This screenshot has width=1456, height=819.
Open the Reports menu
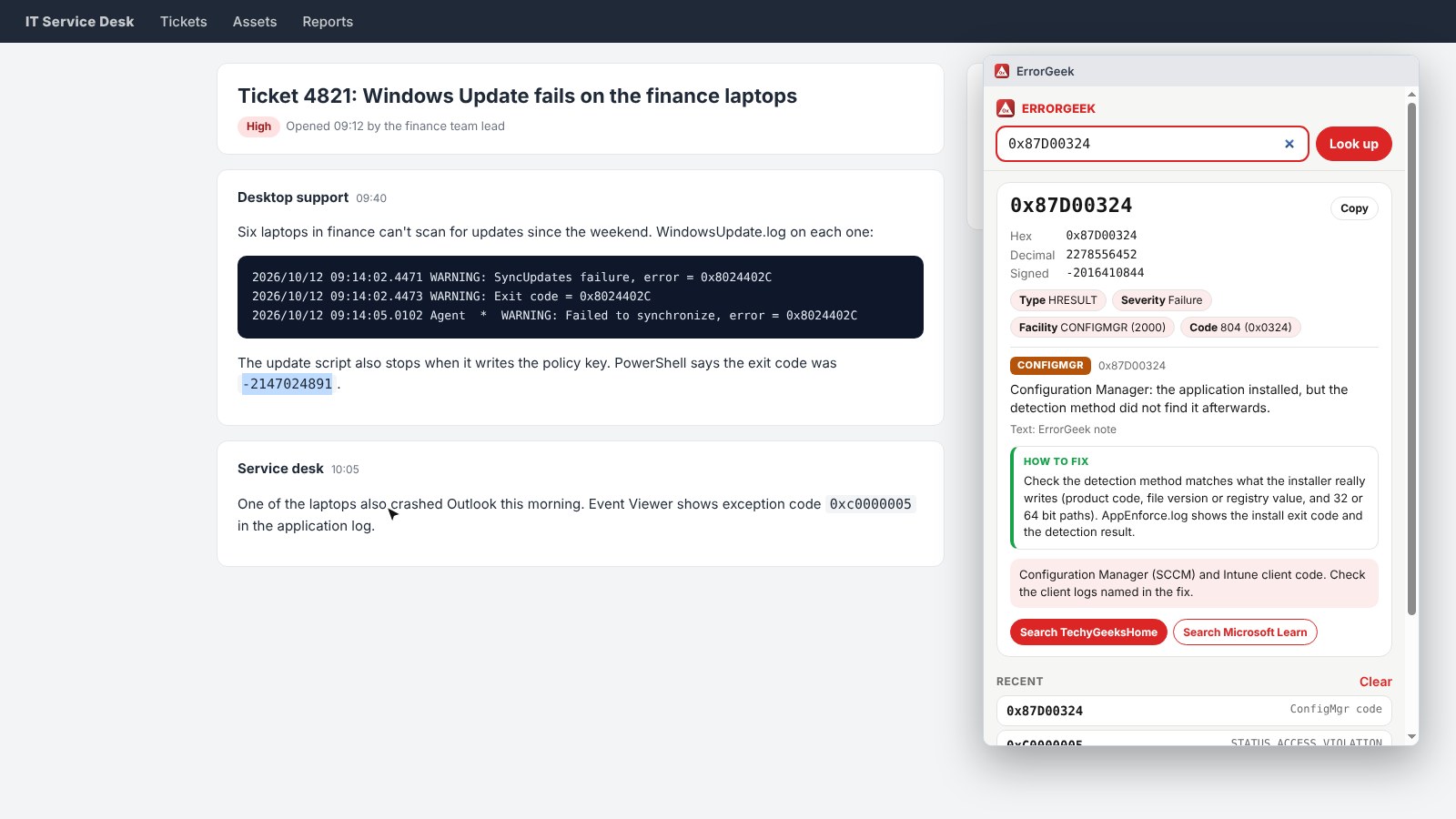coord(328,22)
